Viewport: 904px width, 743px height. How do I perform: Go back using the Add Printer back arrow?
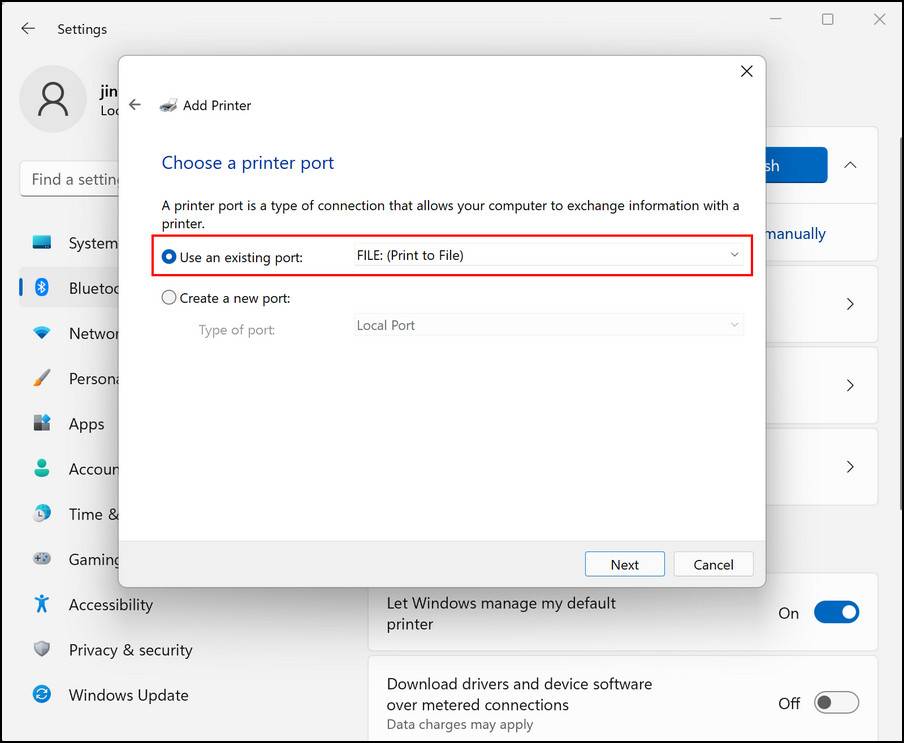135,104
